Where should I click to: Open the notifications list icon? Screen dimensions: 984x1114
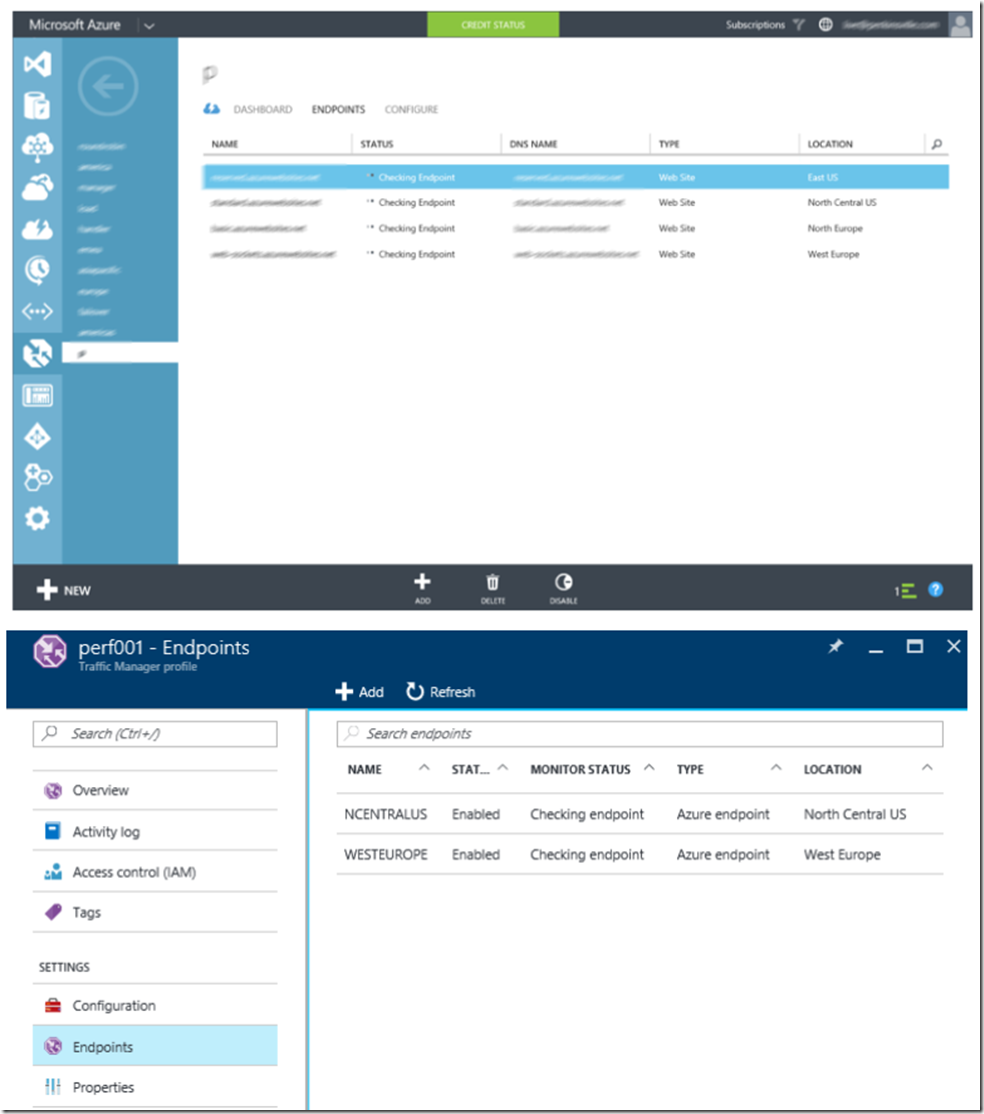pyautogui.click(x=906, y=590)
